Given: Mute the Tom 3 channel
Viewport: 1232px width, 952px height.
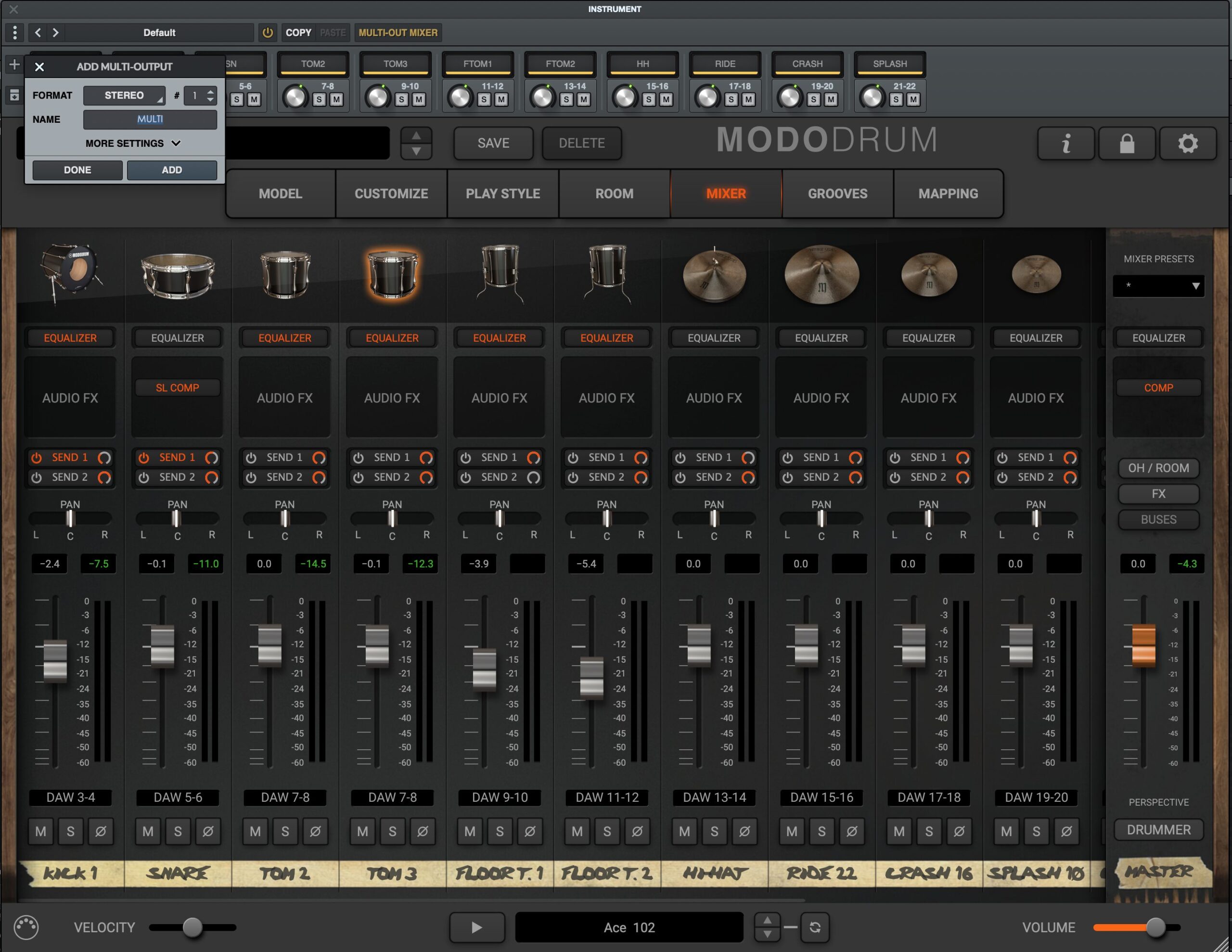Looking at the screenshot, I should pyautogui.click(x=362, y=831).
